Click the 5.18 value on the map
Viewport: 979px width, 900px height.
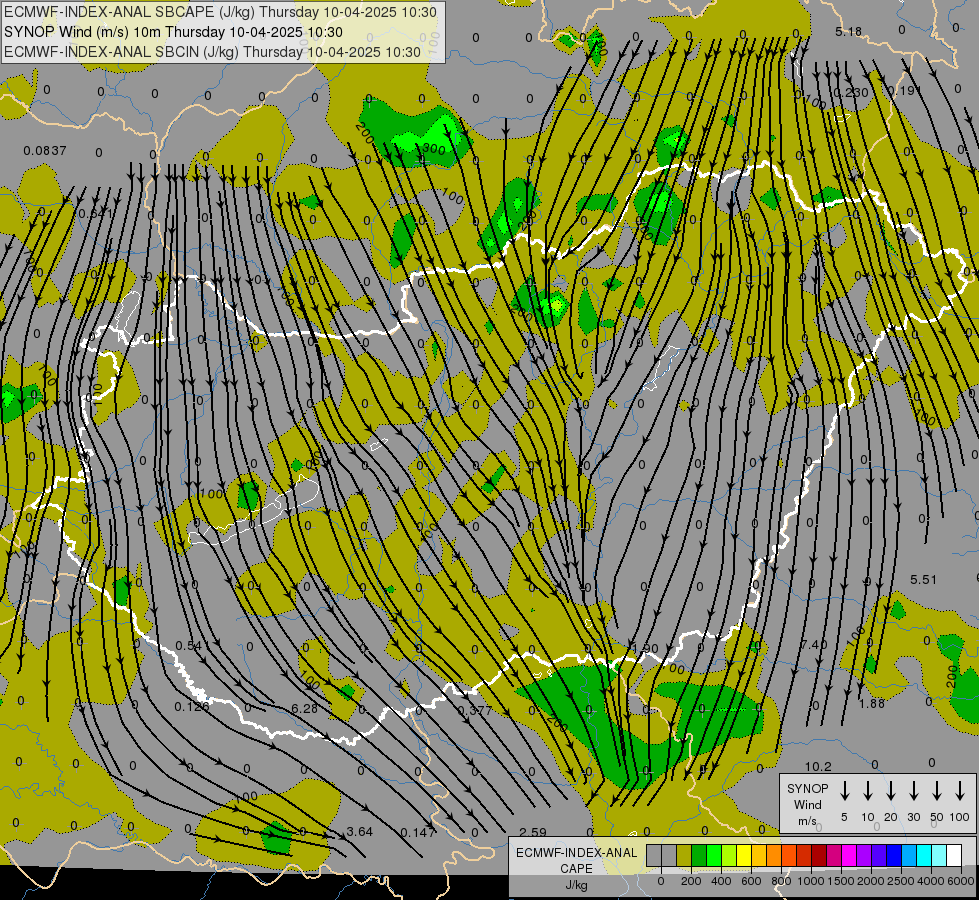pyautogui.click(x=849, y=31)
